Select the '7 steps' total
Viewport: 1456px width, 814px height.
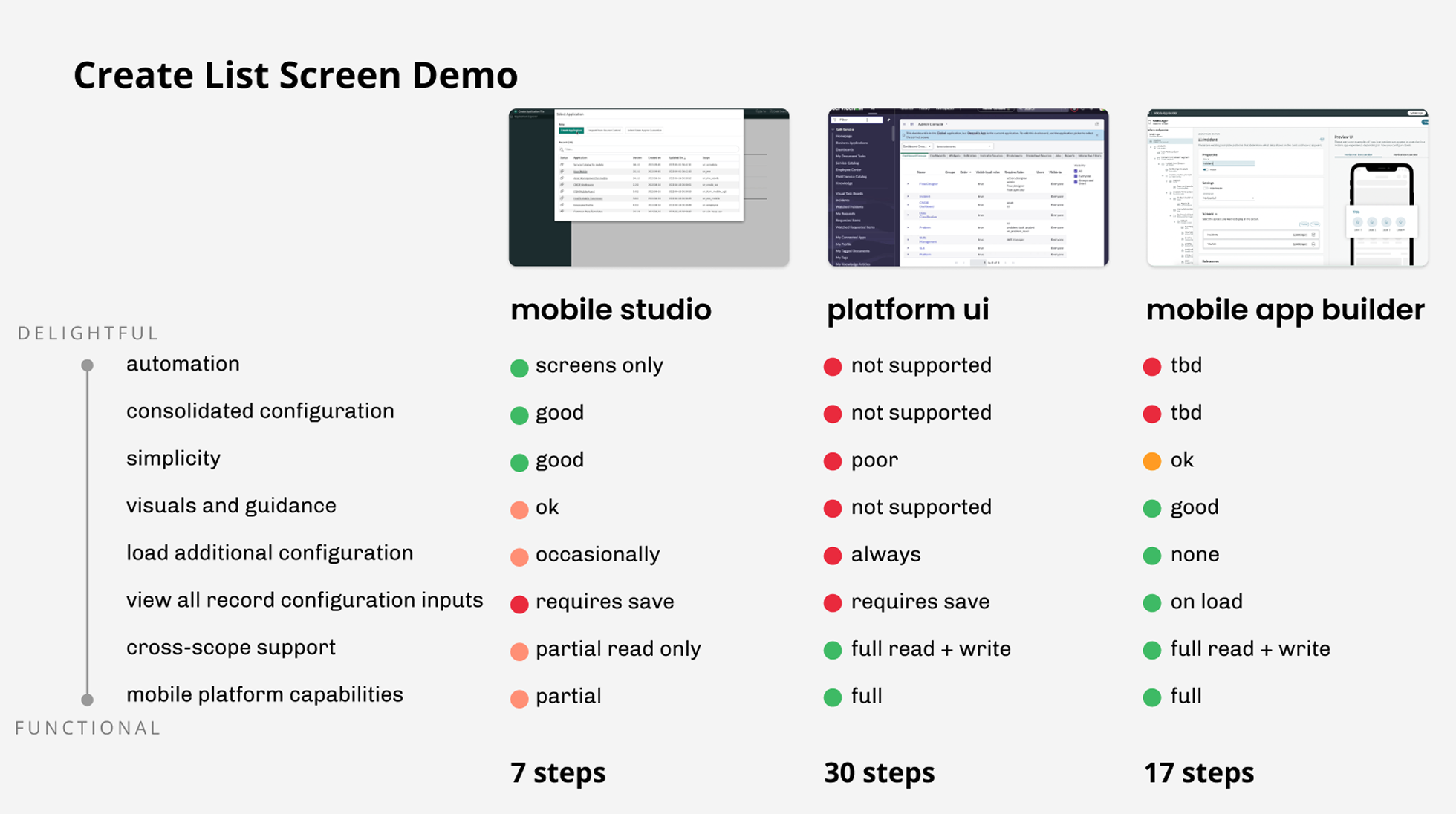558,773
